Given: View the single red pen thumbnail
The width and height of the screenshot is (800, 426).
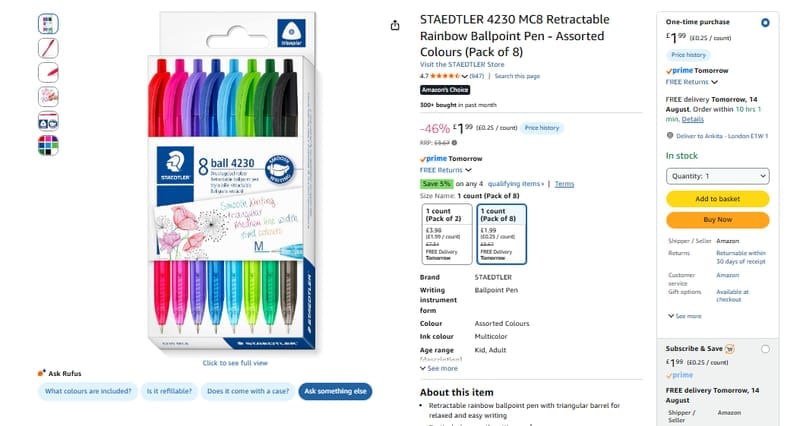Looking at the screenshot, I should click(x=48, y=48).
